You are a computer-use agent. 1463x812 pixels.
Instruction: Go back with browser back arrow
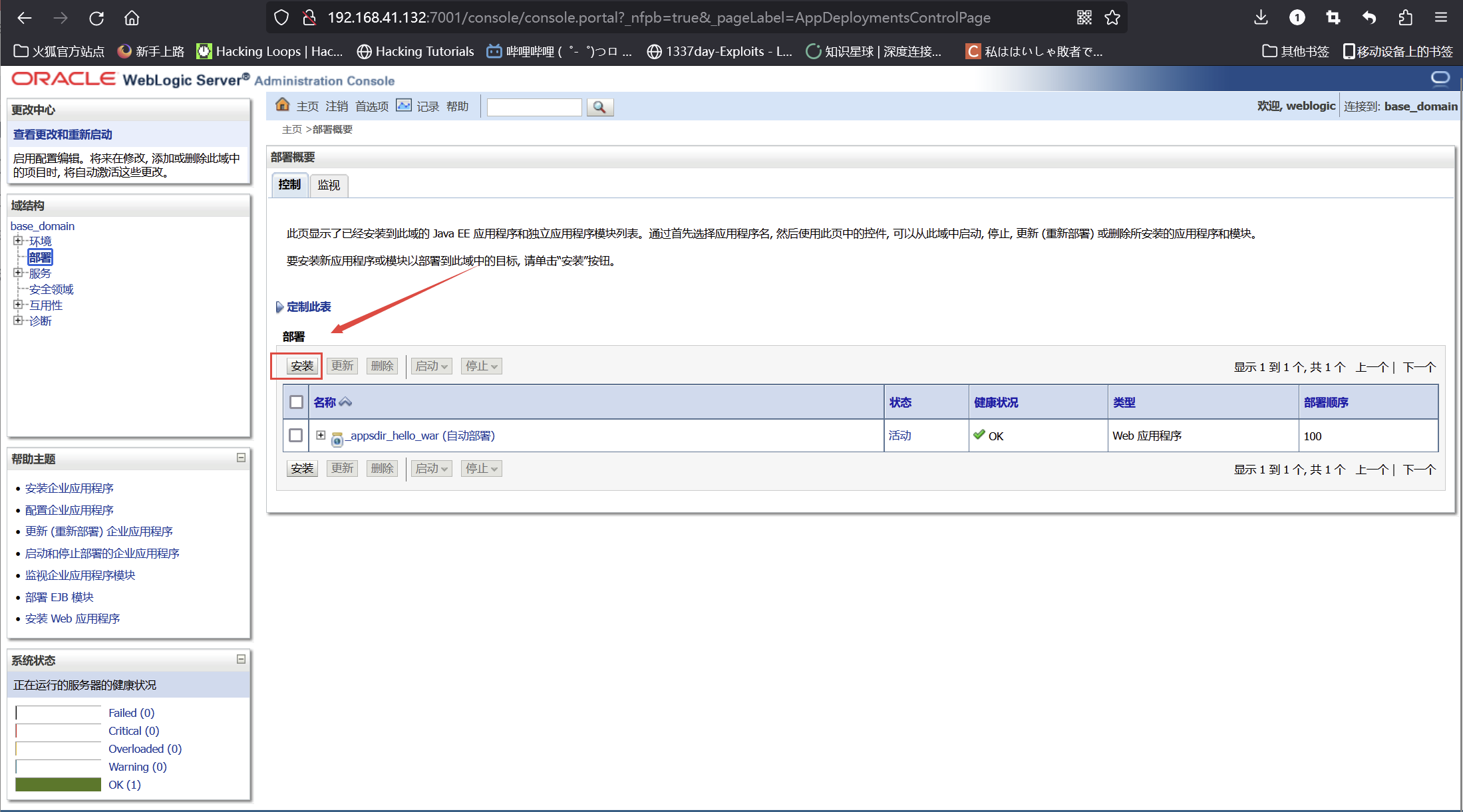(x=25, y=18)
